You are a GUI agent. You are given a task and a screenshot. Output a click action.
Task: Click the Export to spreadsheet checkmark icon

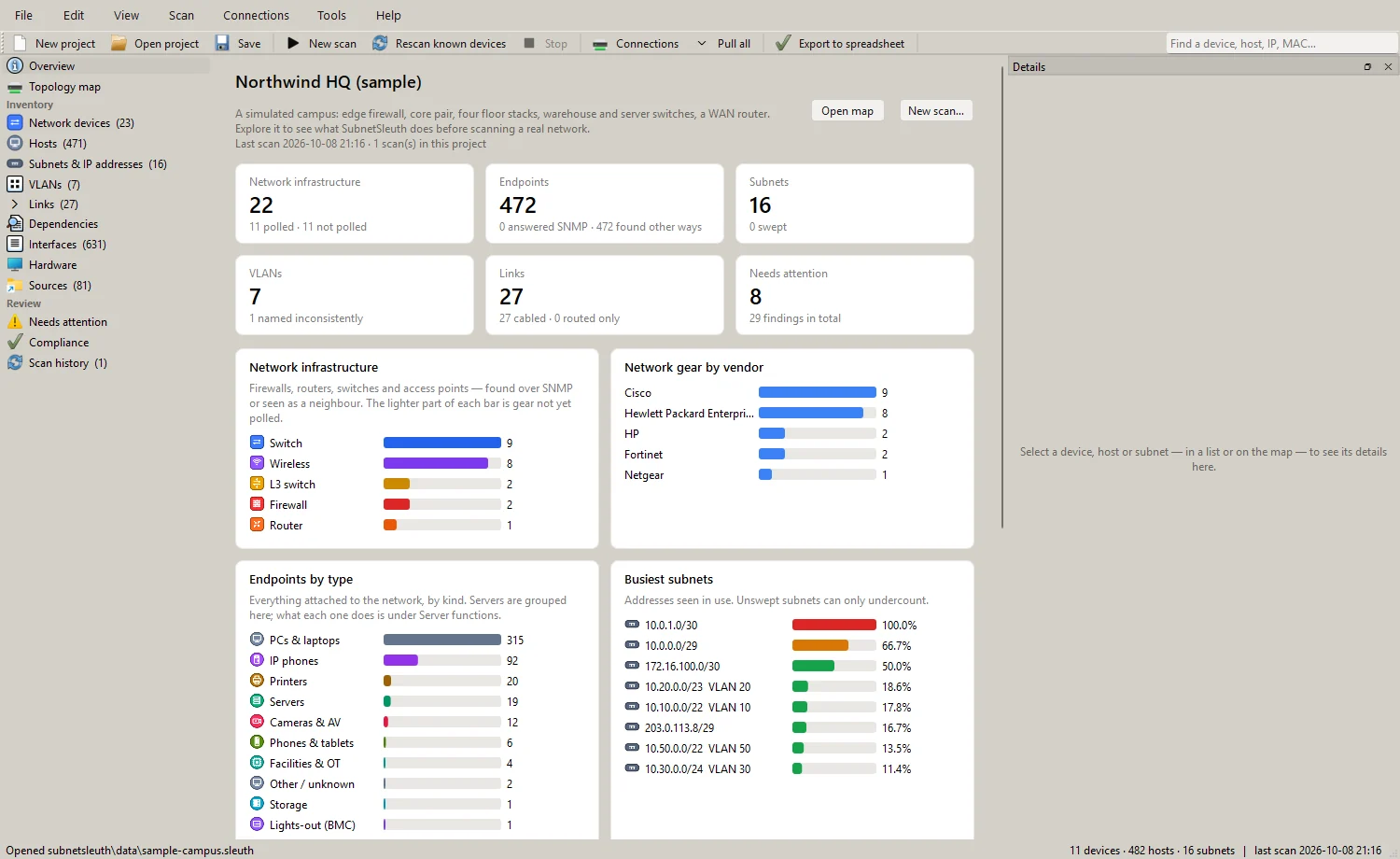pos(783,43)
